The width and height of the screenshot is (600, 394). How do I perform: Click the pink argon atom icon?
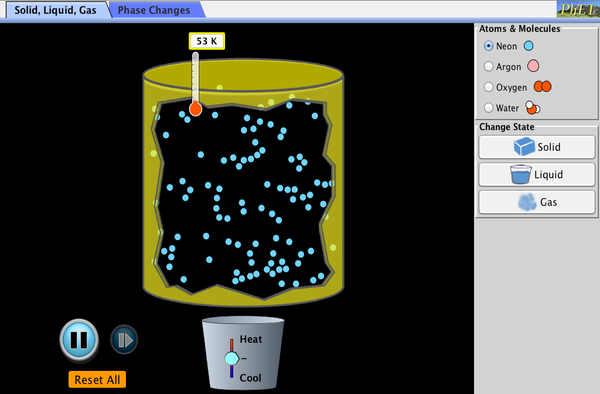point(533,66)
